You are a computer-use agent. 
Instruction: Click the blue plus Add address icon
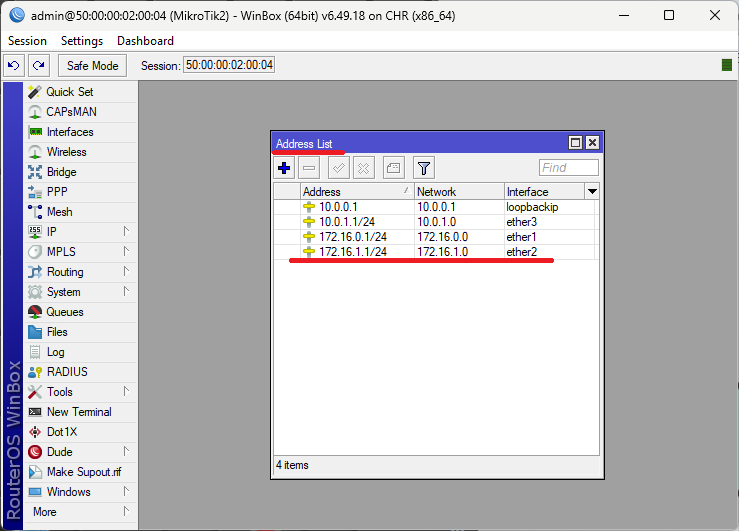(284, 168)
